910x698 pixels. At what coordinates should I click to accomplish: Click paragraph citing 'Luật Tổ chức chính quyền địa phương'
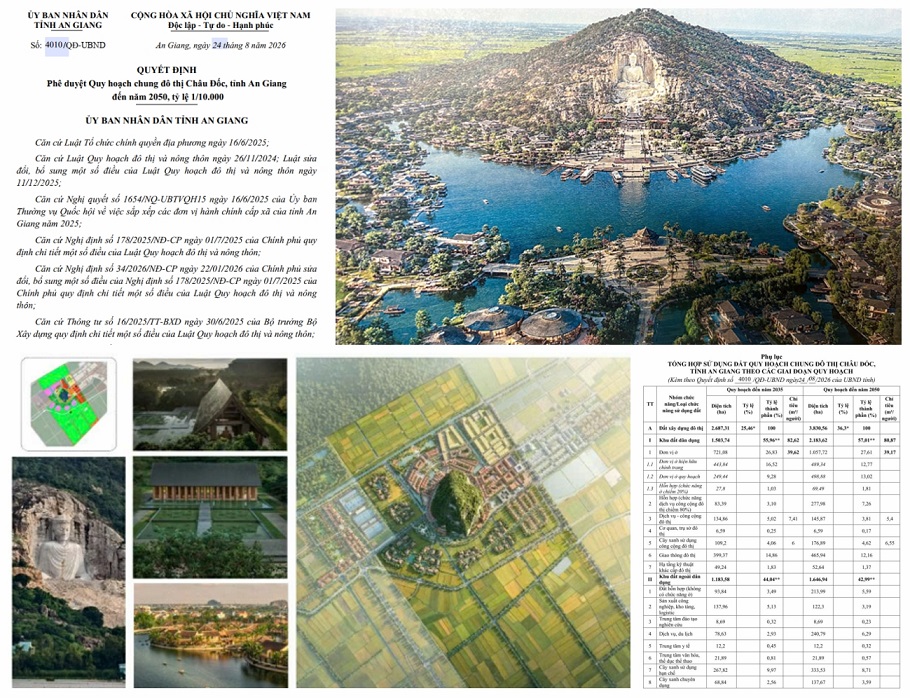click(x=152, y=143)
